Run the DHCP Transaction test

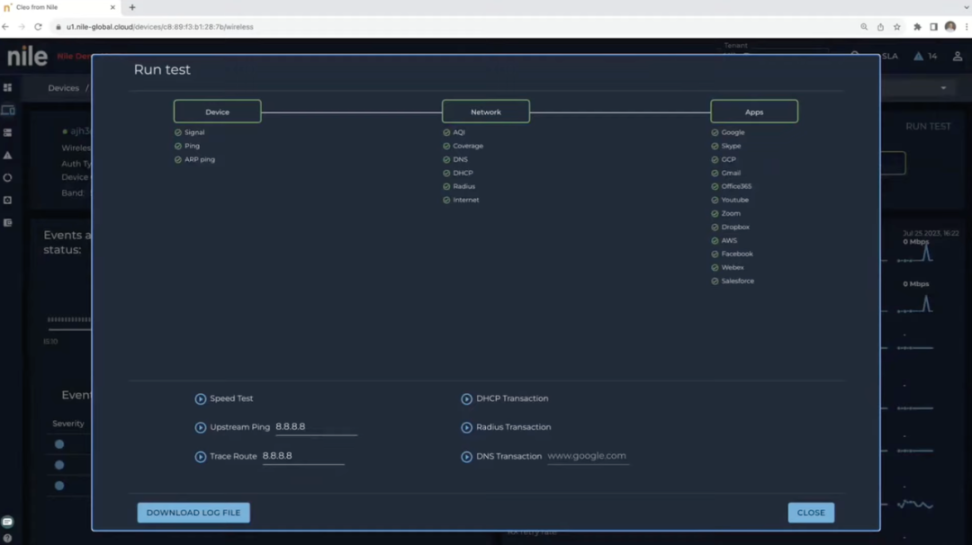coord(466,399)
